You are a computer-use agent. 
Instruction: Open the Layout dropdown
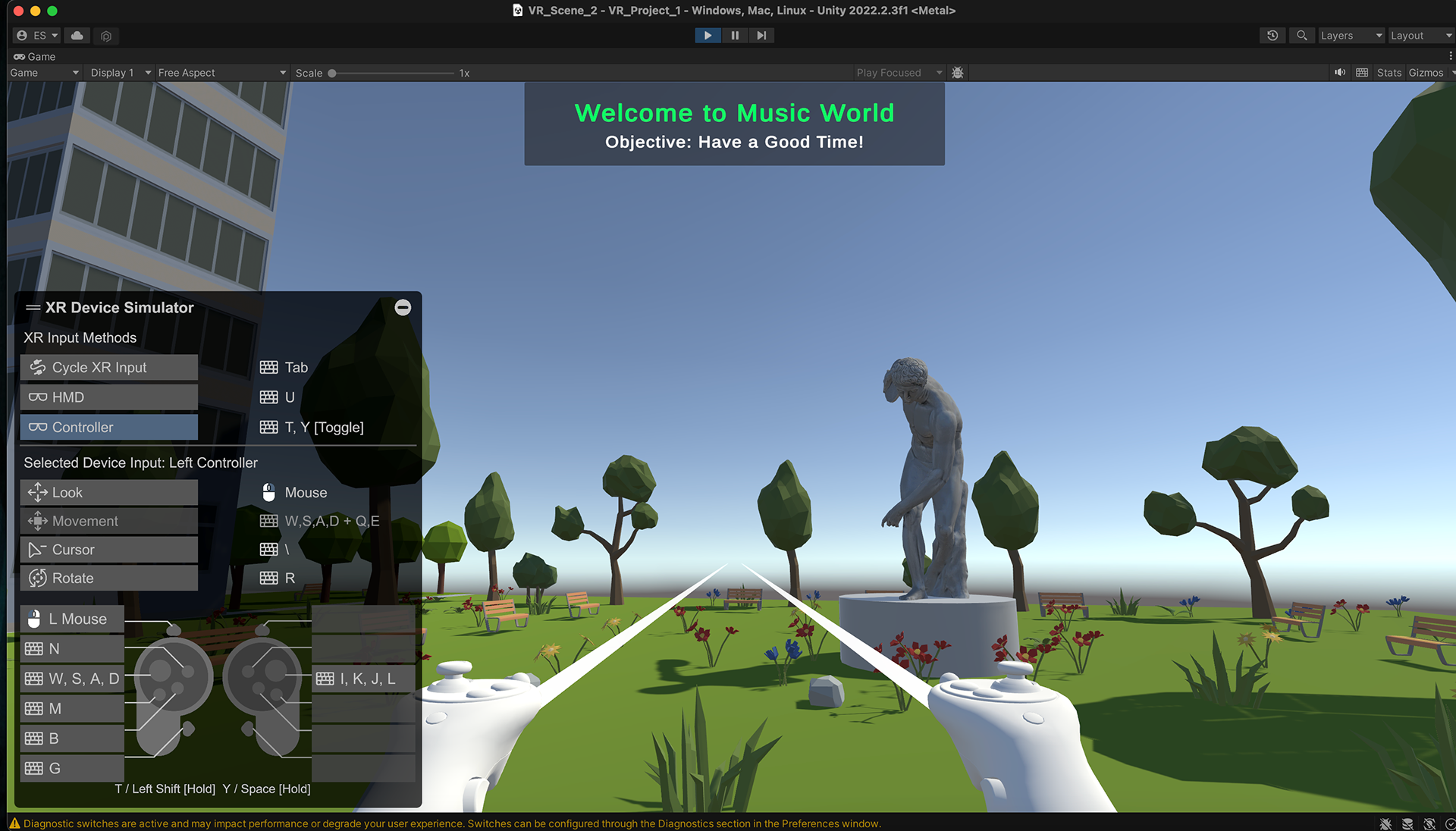[x=1421, y=36]
